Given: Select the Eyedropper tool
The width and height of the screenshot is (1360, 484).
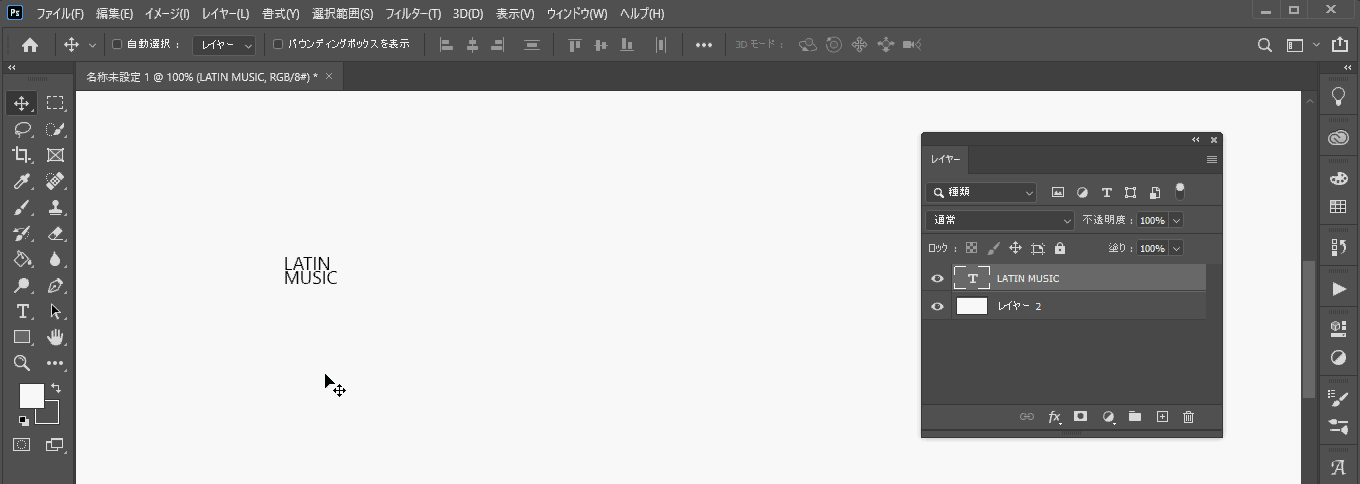Looking at the screenshot, I should (22, 181).
